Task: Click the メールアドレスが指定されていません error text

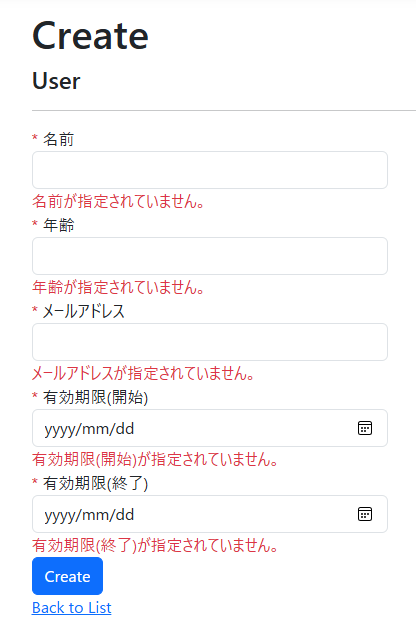Action: pos(143,373)
